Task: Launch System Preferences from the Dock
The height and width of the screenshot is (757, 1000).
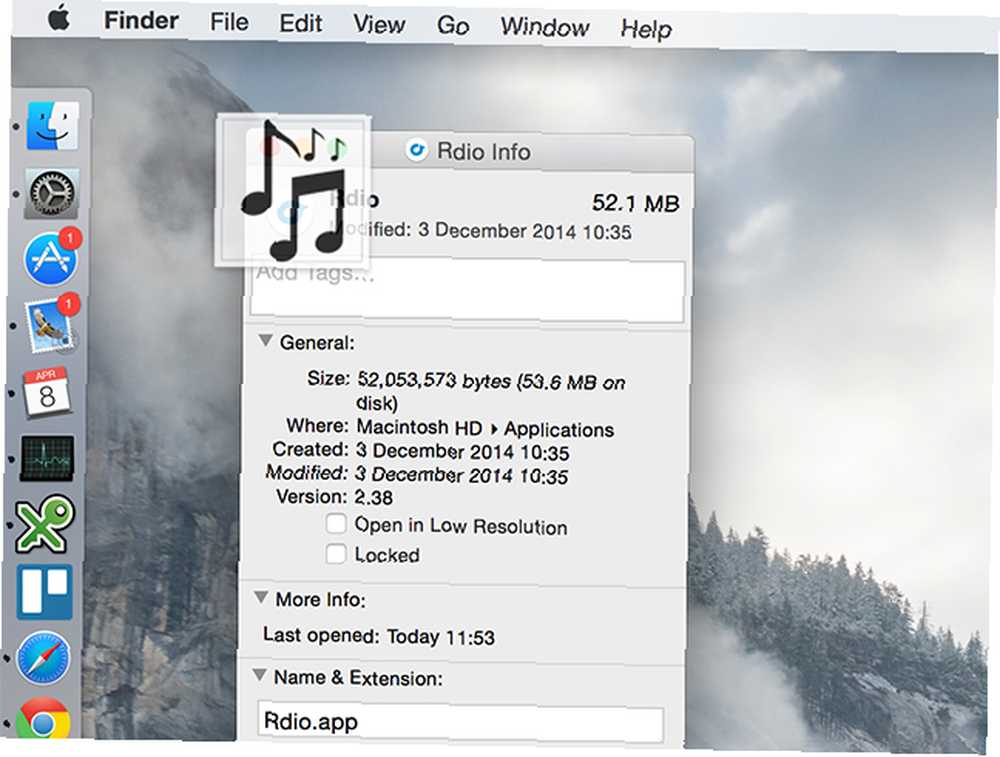Action: (x=52, y=193)
